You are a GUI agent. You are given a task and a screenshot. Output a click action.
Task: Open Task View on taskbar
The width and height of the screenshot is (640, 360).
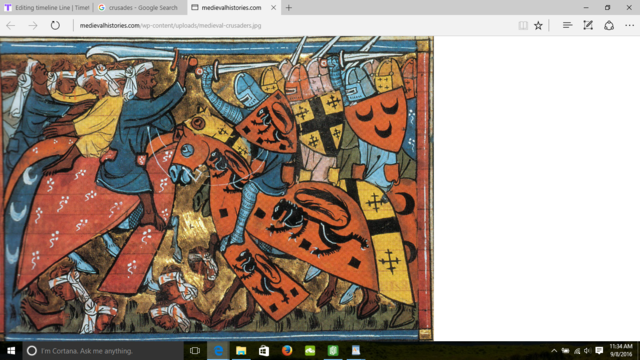(x=195, y=351)
